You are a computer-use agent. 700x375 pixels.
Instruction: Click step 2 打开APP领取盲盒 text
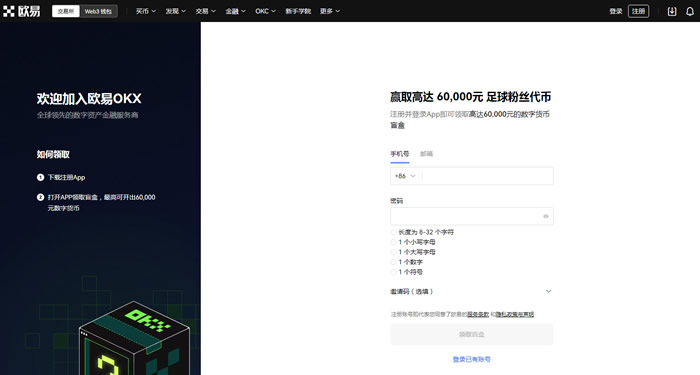click(x=101, y=202)
